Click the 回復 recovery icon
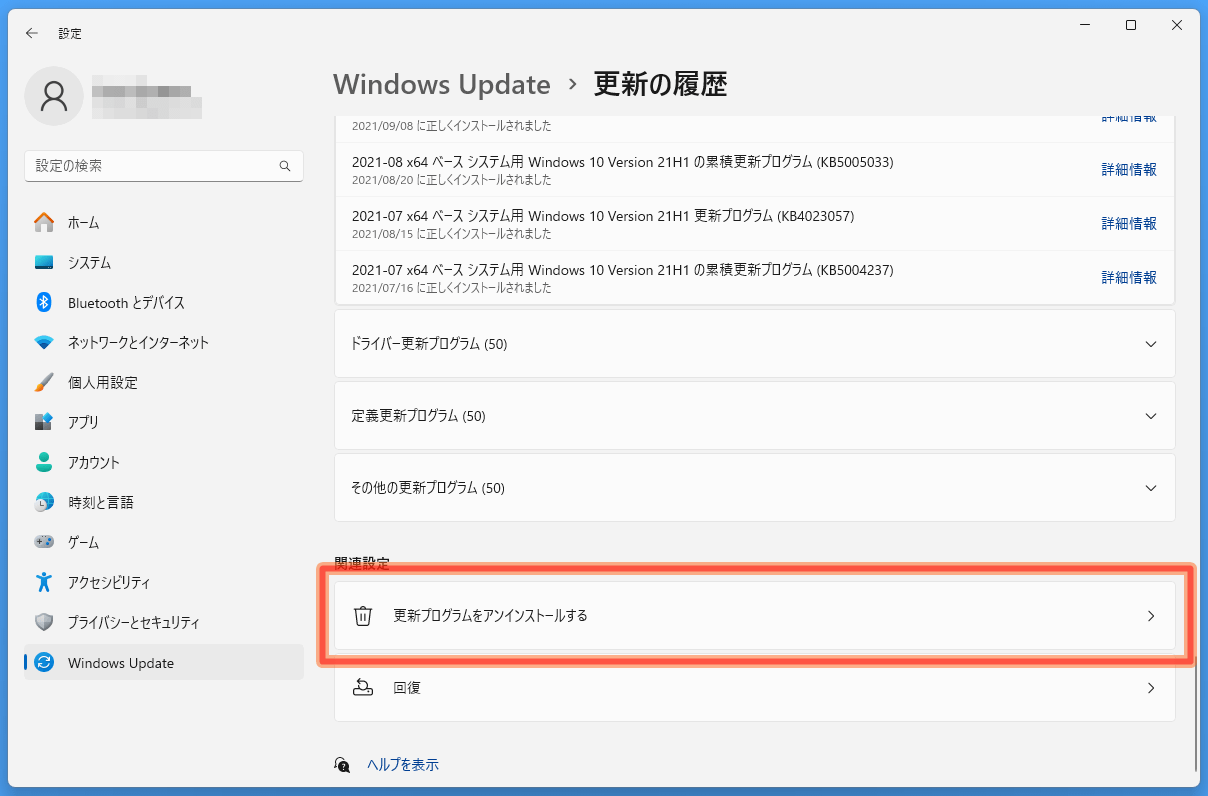Viewport: 1208px width, 796px height. coord(364,688)
